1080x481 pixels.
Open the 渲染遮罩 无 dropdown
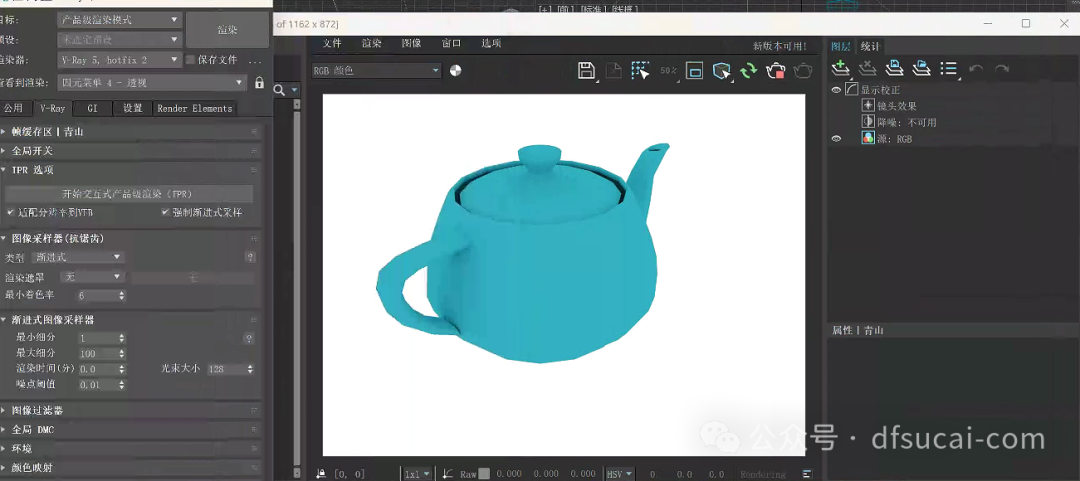click(x=92, y=277)
